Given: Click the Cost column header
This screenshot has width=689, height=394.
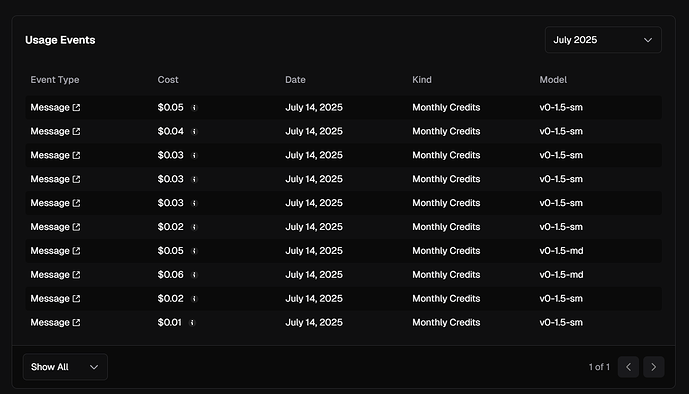Looking at the screenshot, I should (168, 80).
